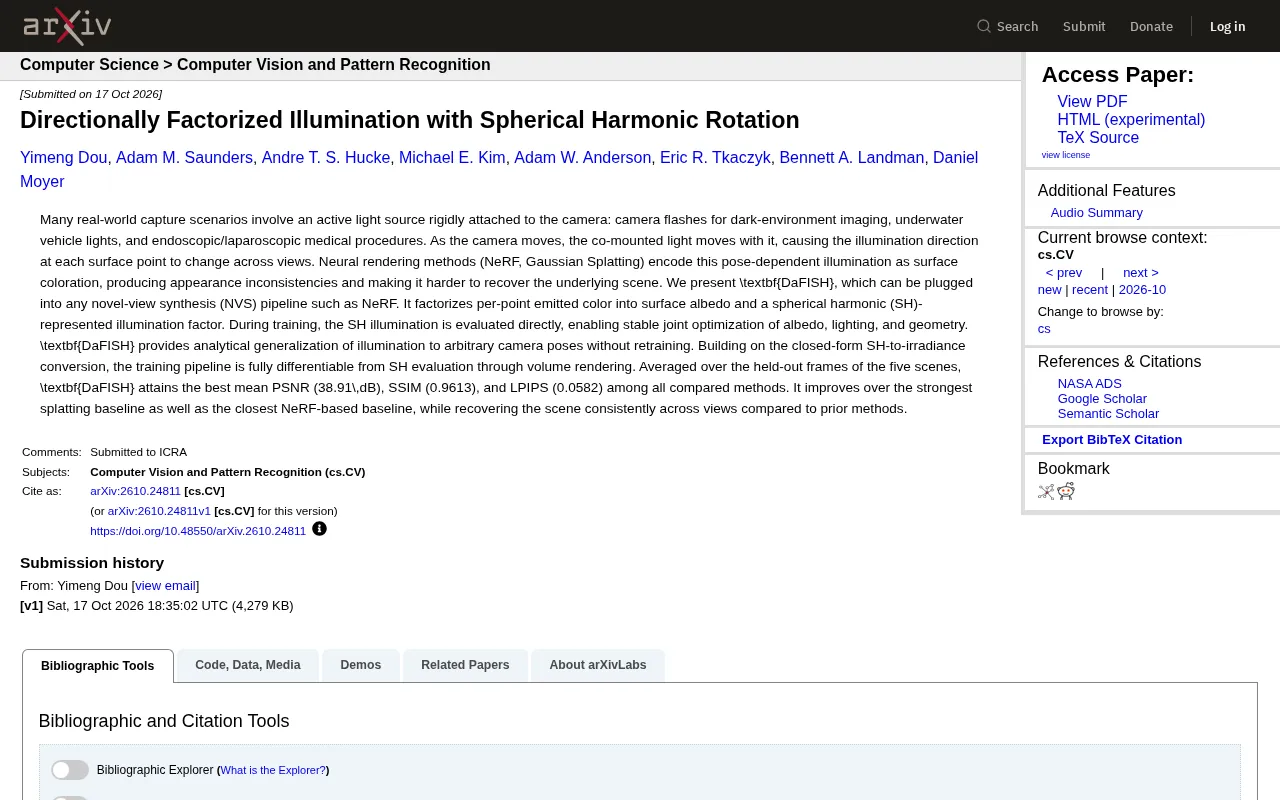The height and width of the screenshot is (800, 1280).
Task: Open the Code, Data, Media tab
Action: pos(248,665)
